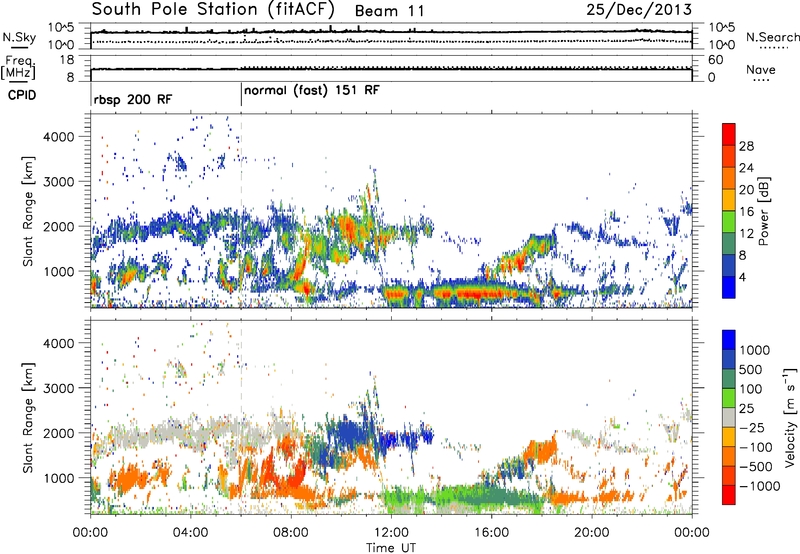Click the 'Nave' legend label
This screenshot has height=554, width=800.
point(761,69)
